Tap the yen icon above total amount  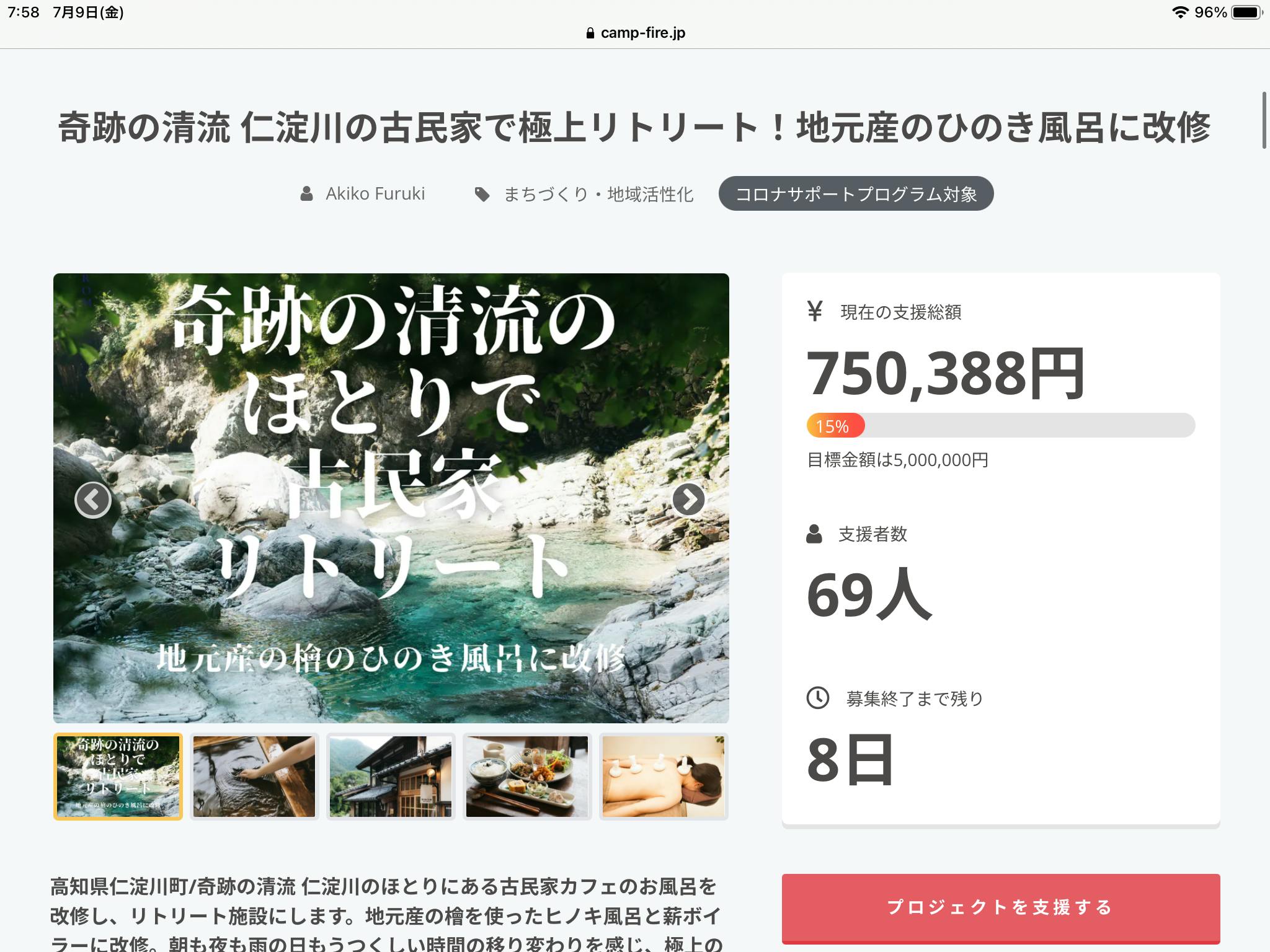pos(815,311)
